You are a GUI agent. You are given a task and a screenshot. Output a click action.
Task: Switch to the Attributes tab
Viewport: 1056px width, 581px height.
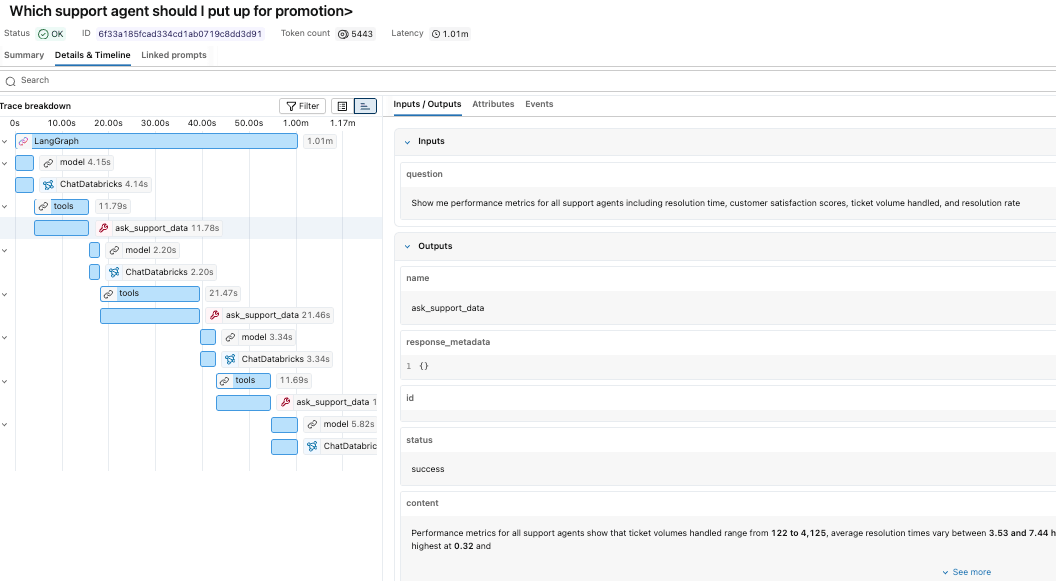coord(493,104)
